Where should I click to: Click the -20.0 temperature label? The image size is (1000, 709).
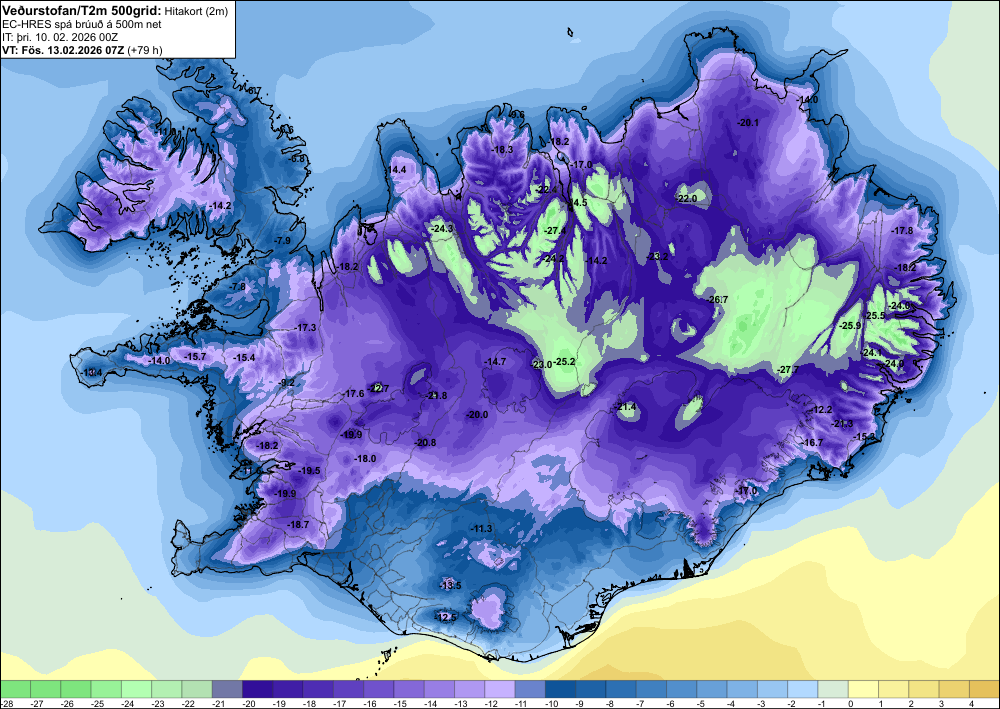pyautogui.click(x=477, y=414)
